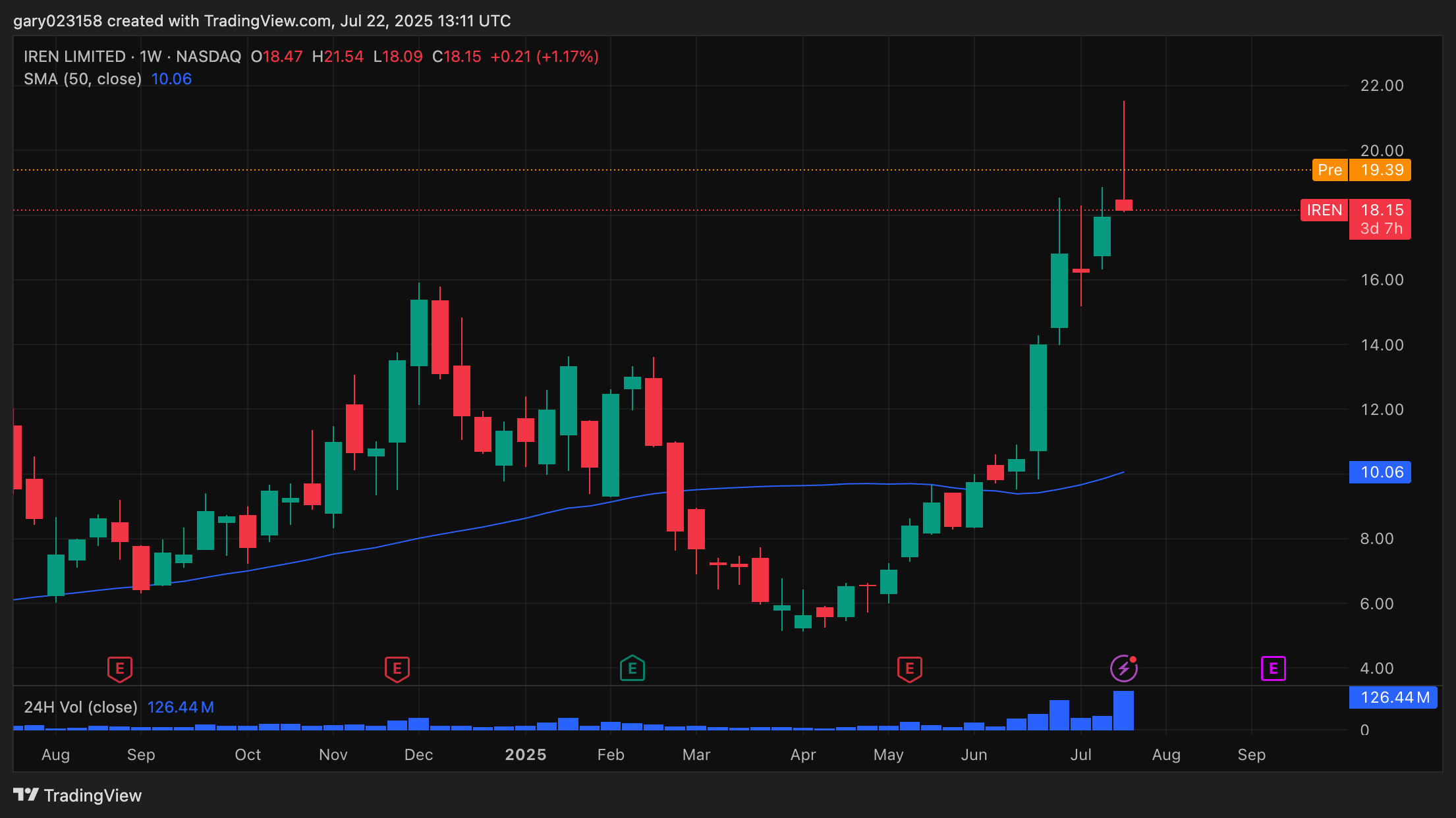Screen dimensions: 1456x818
Task: Click the 24H Vol (close) indicator legend
Action: click(x=81, y=707)
